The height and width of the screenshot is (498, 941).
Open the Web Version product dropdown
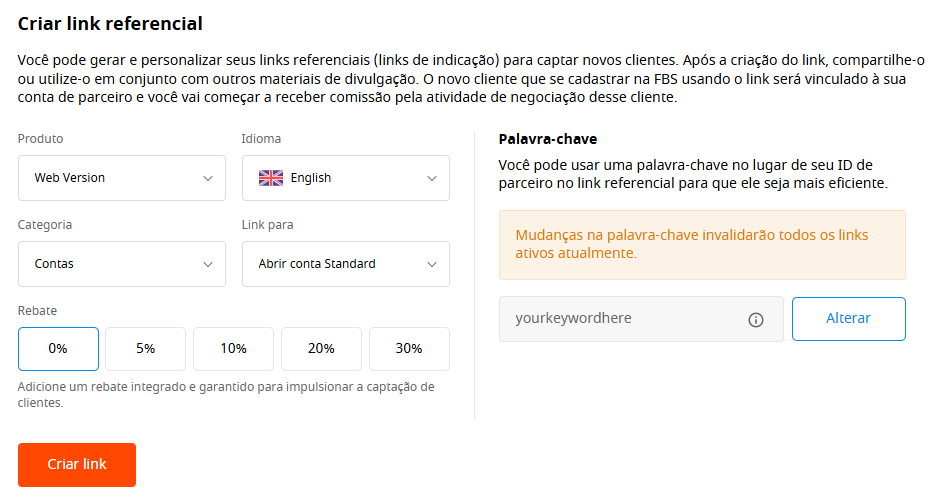pos(122,178)
